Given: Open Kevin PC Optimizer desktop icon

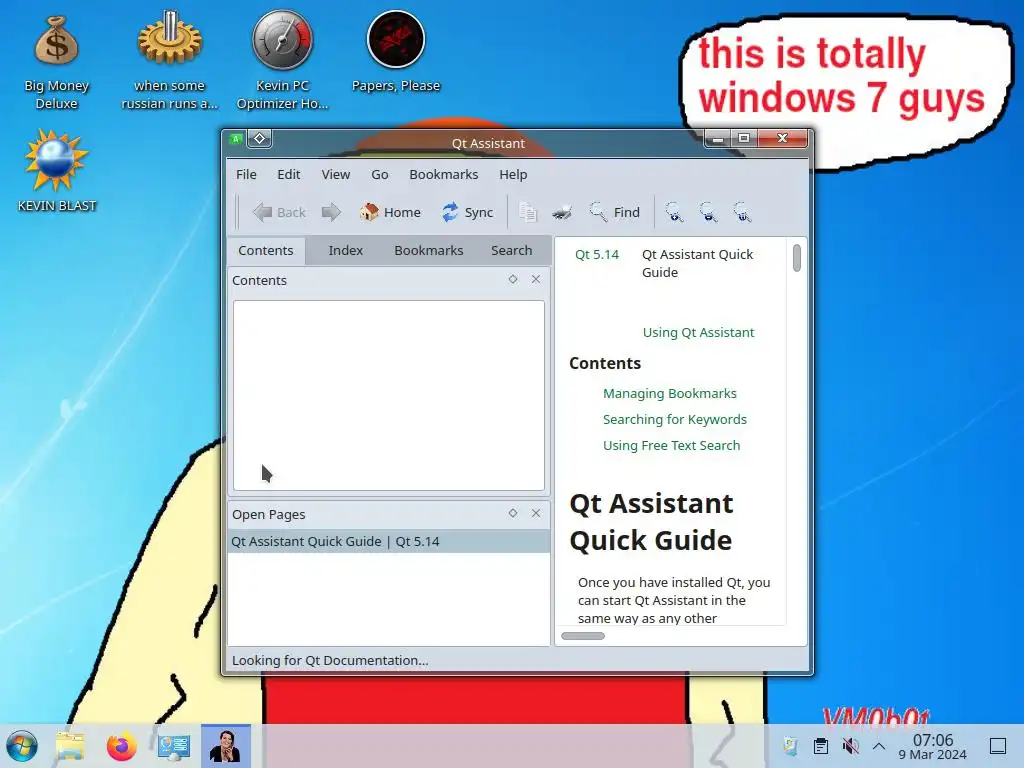Looking at the screenshot, I should (282, 60).
